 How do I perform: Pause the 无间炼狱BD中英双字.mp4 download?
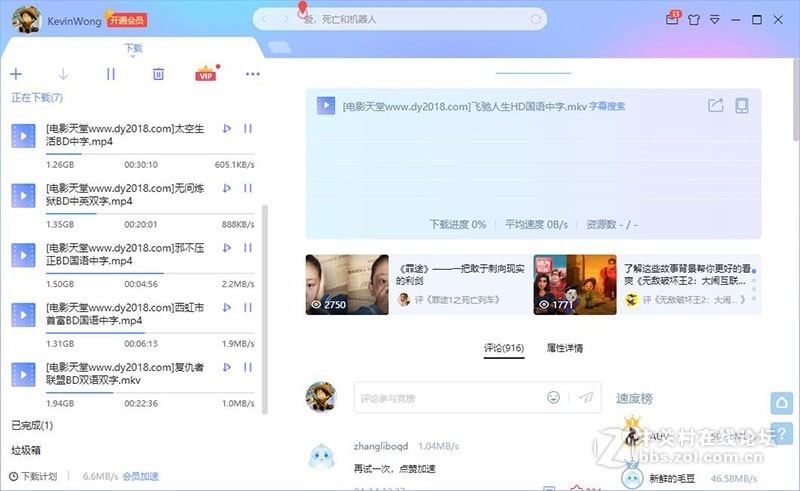click(248, 188)
